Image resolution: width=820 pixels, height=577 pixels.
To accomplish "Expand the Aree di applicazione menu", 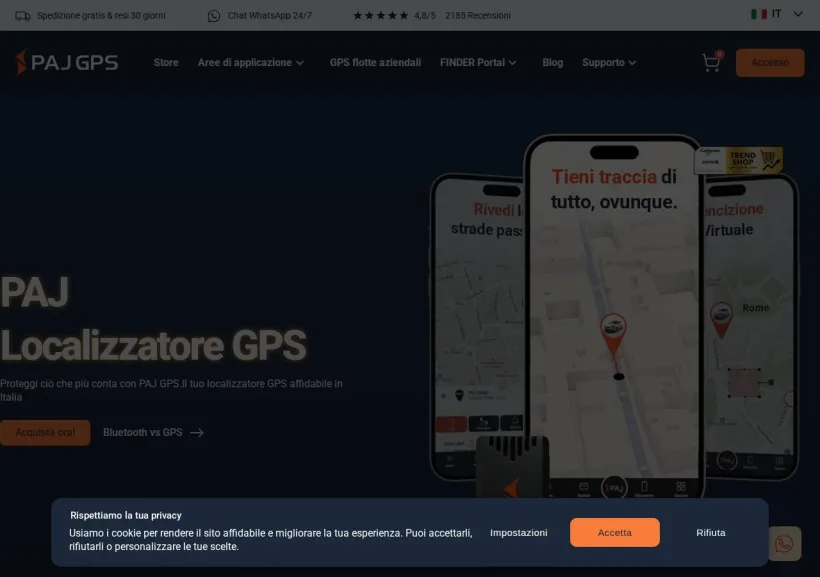I will point(250,62).
